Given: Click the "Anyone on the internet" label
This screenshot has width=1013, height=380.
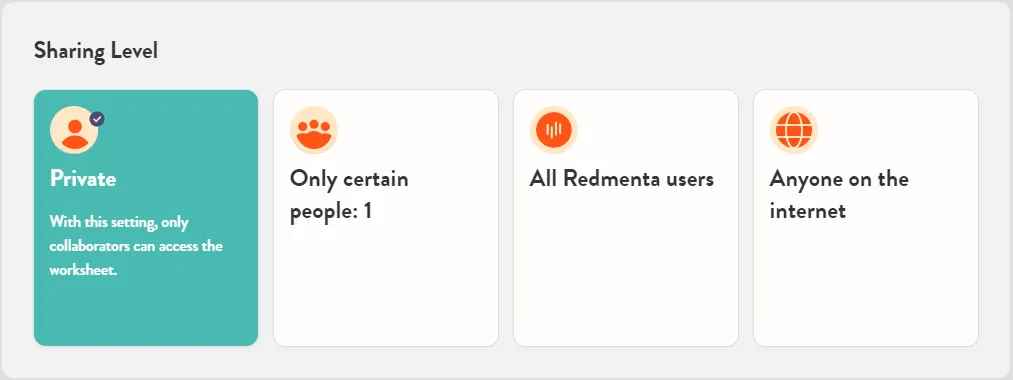Looking at the screenshot, I should click(x=839, y=195).
